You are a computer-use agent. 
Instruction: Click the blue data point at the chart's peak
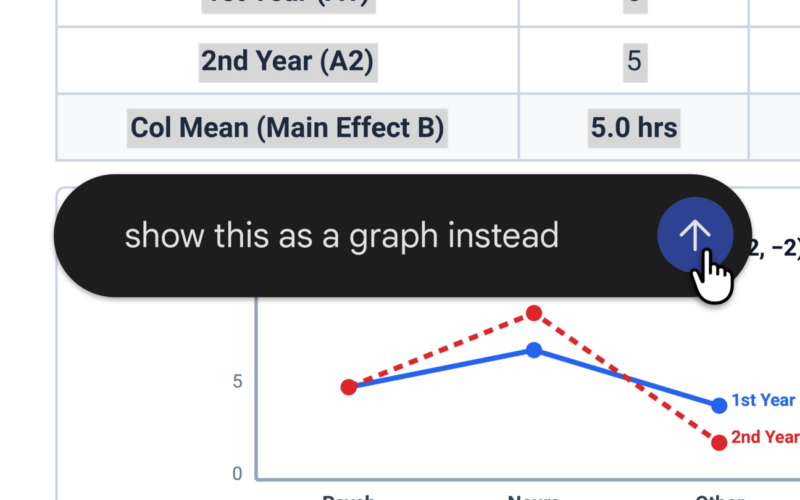point(534,350)
